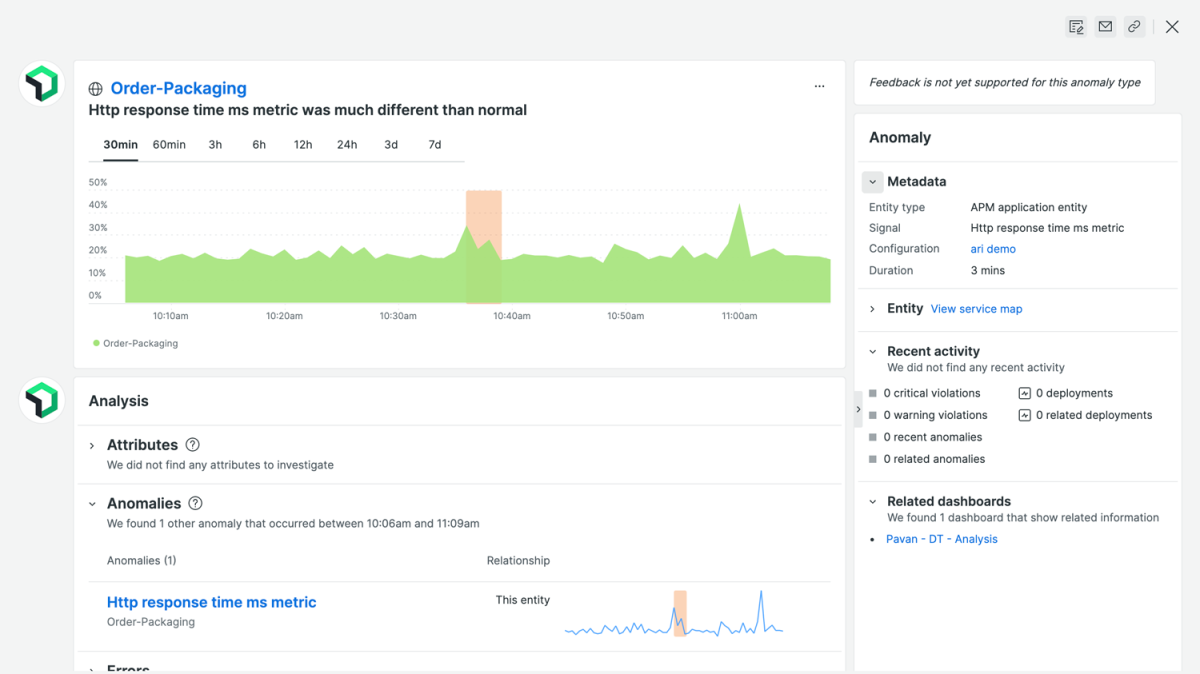Click the related deployments icon
Viewport: 1200px width, 674px height.
tap(1024, 416)
